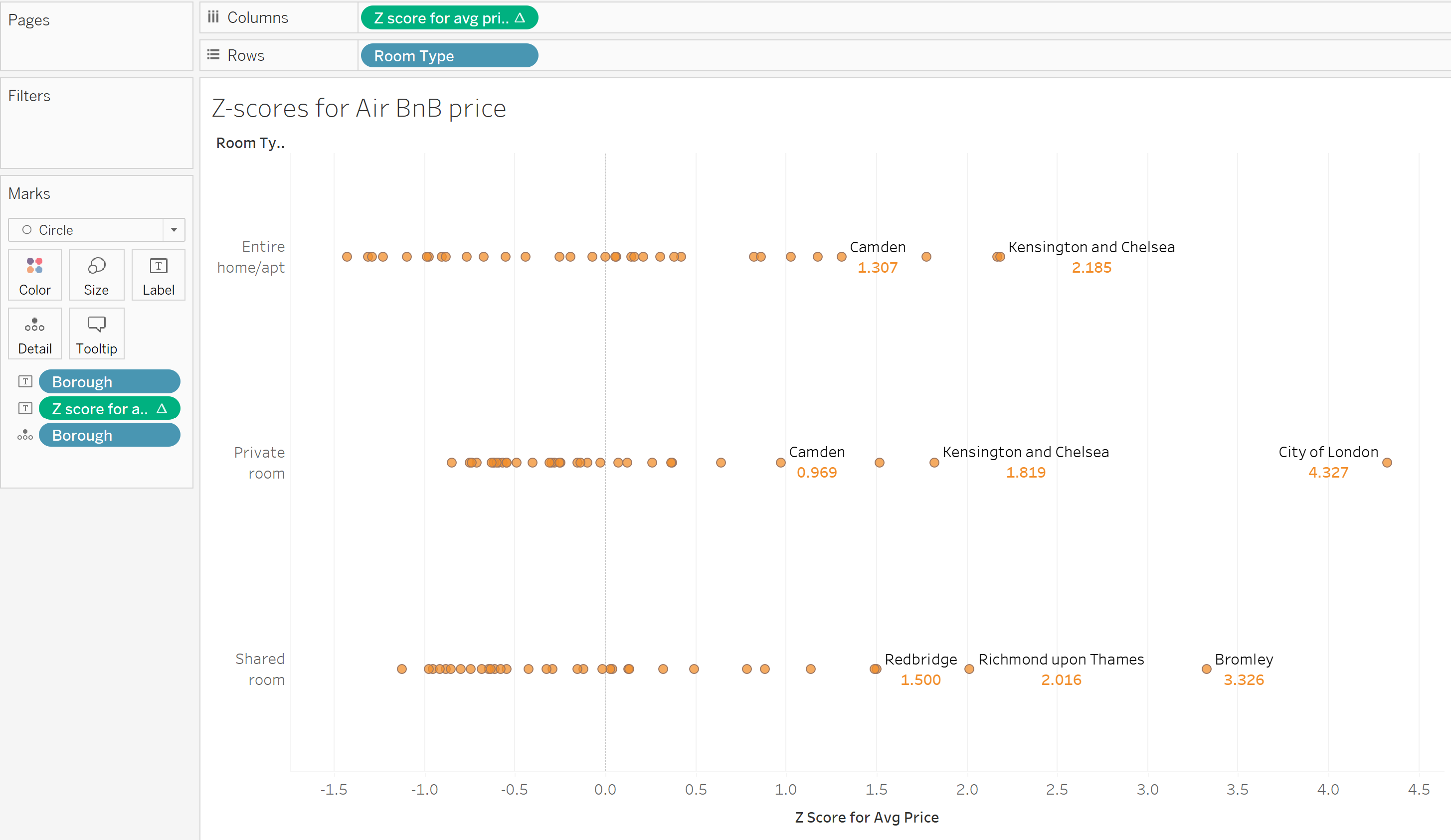Open the Tooltip marks card
1451x840 pixels.
pyautogui.click(x=96, y=334)
